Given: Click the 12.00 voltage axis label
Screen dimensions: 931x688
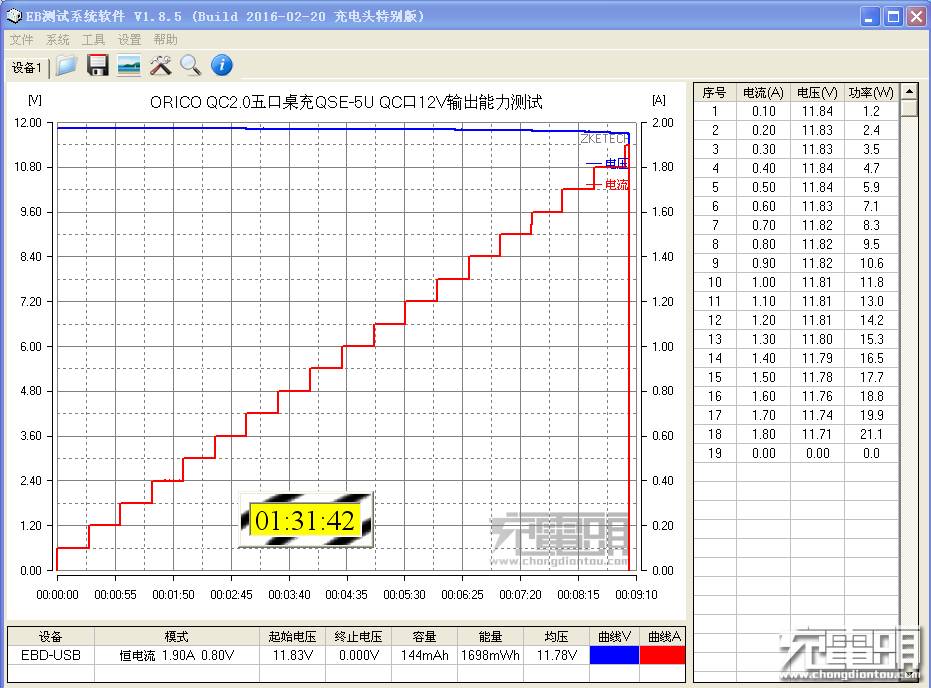Looking at the screenshot, I should pos(27,123).
